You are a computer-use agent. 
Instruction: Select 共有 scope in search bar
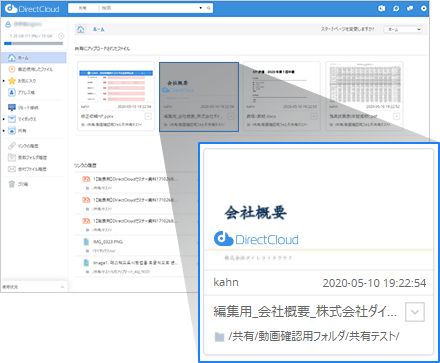click(83, 8)
